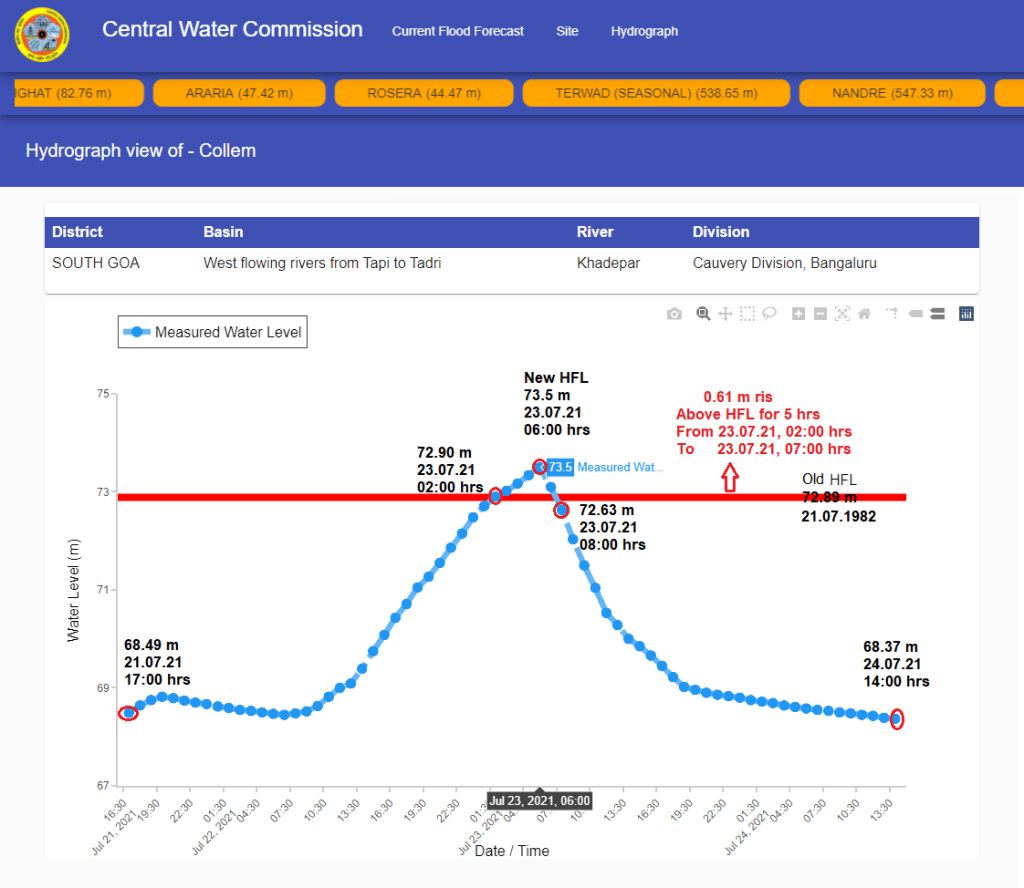The height and width of the screenshot is (888, 1024).
Task: Toggle Measured Water Level legend entry
Action: [x=213, y=332]
